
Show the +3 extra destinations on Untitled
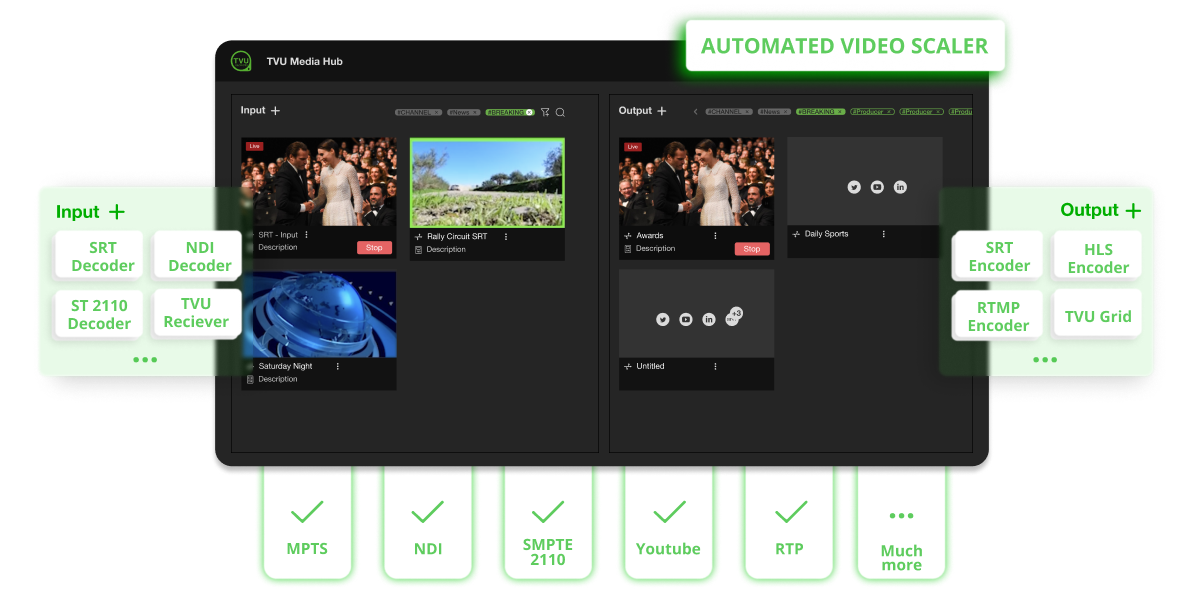pyautogui.click(x=734, y=315)
